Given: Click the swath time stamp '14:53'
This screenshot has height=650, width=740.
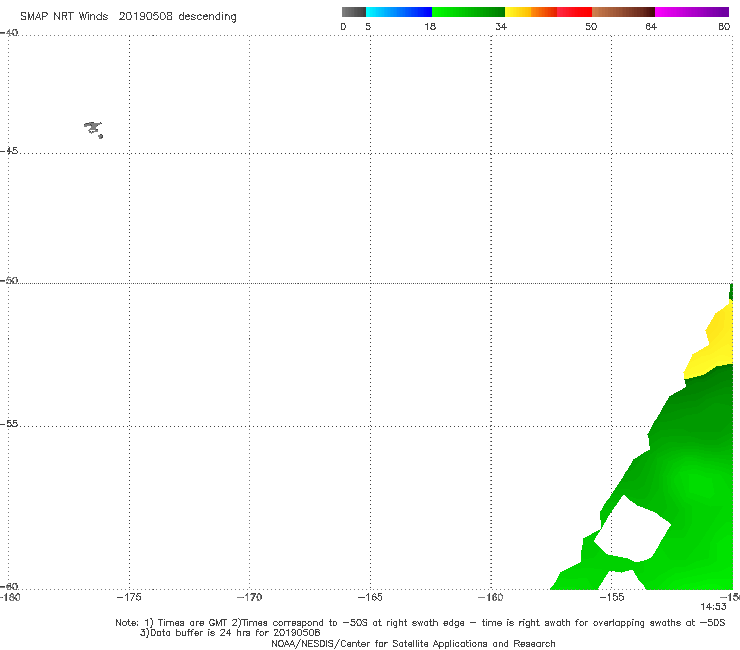Looking at the screenshot, I should pos(713,607).
